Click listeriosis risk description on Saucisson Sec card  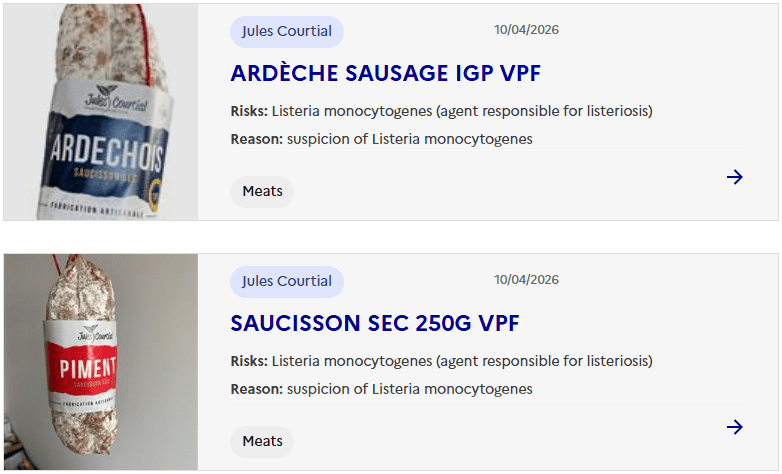coord(462,361)
